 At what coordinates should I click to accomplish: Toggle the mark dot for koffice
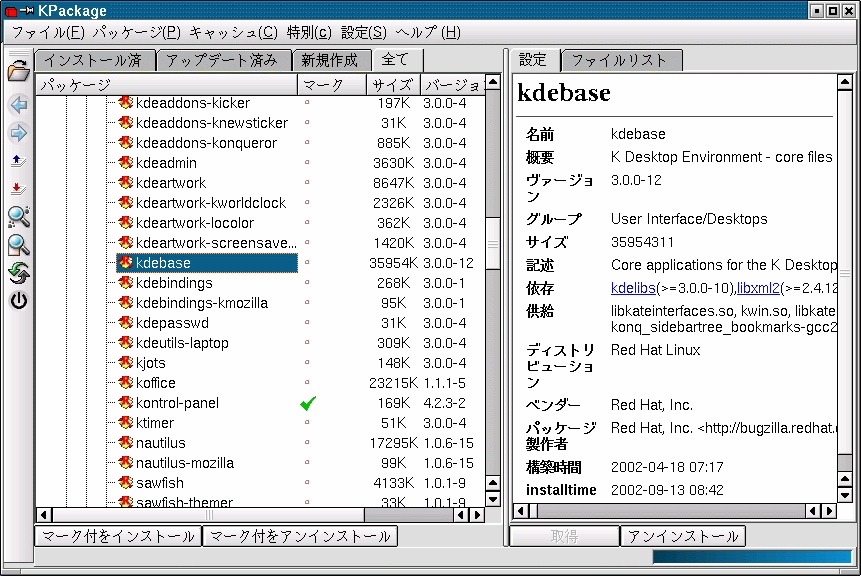pos(307,382)
